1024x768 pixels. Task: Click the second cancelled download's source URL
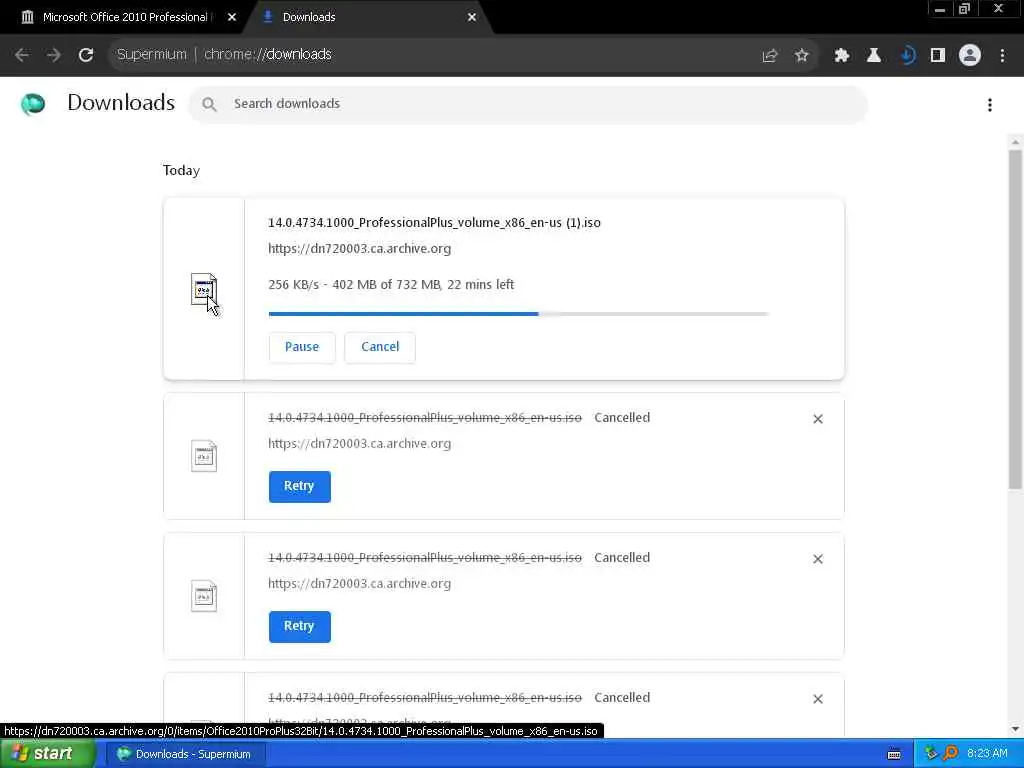point(360,584)
